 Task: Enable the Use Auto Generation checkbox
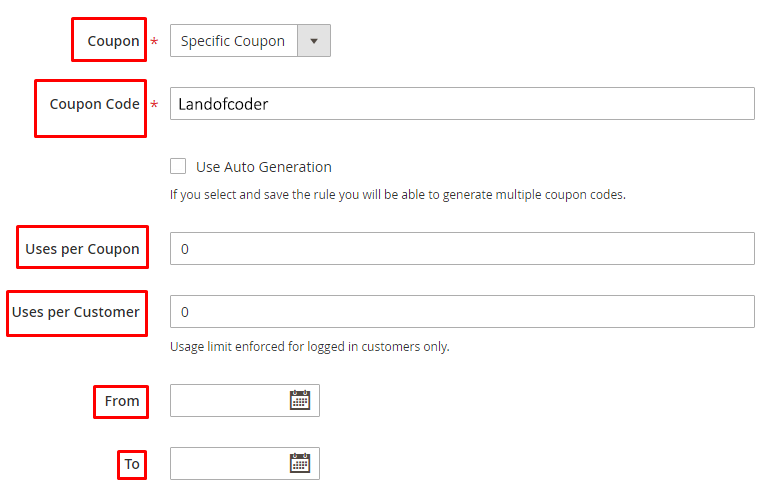click(x=178, y=167)
